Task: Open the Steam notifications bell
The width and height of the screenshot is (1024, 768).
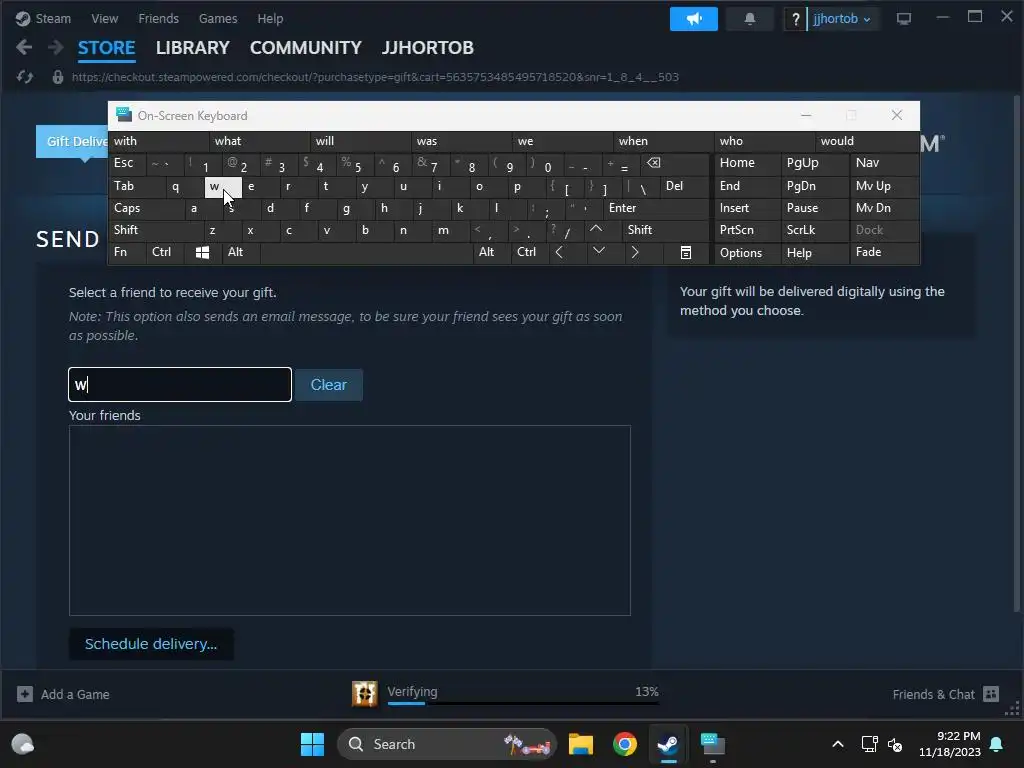Action: [x=750, y=19]
